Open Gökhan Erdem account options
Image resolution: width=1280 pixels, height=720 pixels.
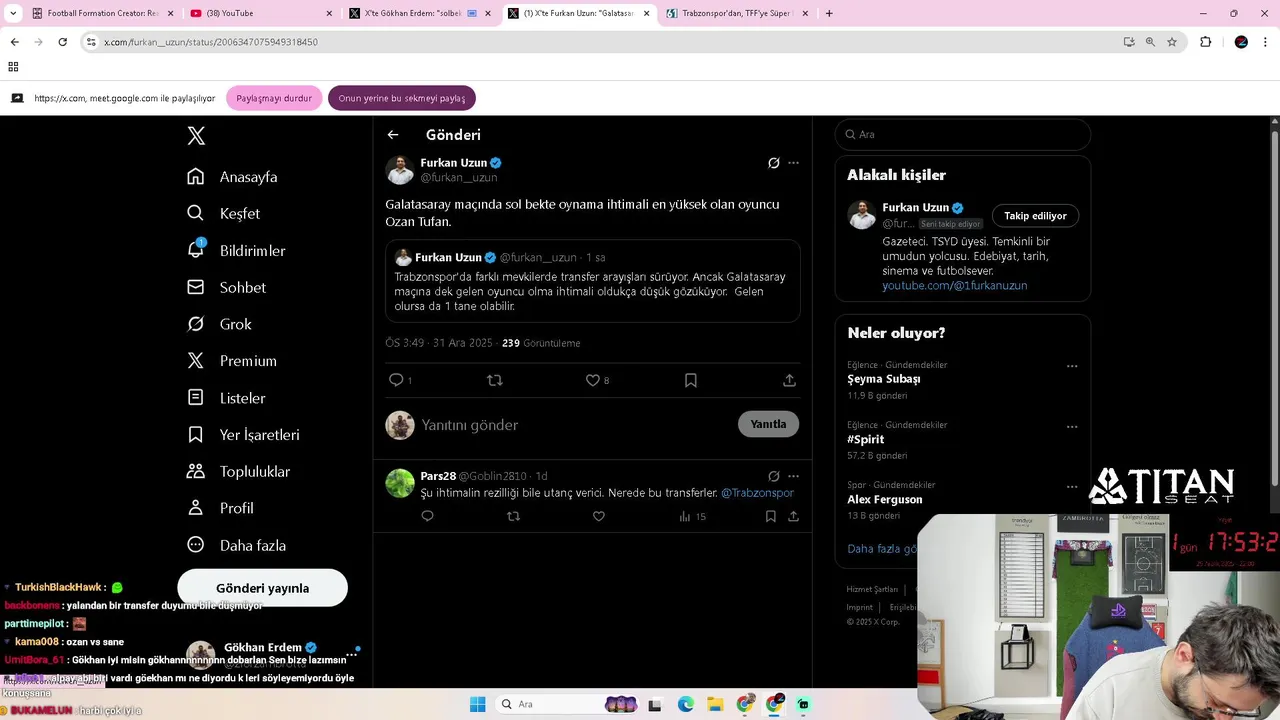point(351,655)
